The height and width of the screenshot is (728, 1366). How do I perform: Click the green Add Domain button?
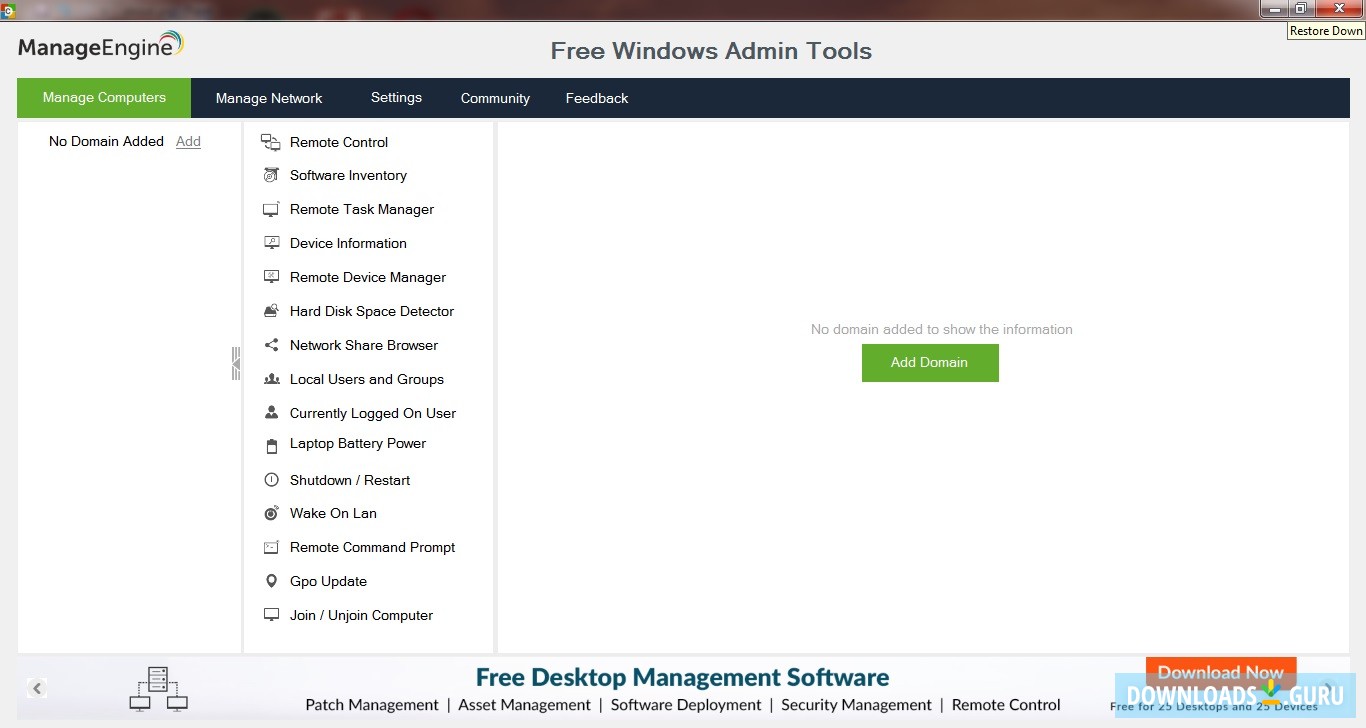click(930, 363)
